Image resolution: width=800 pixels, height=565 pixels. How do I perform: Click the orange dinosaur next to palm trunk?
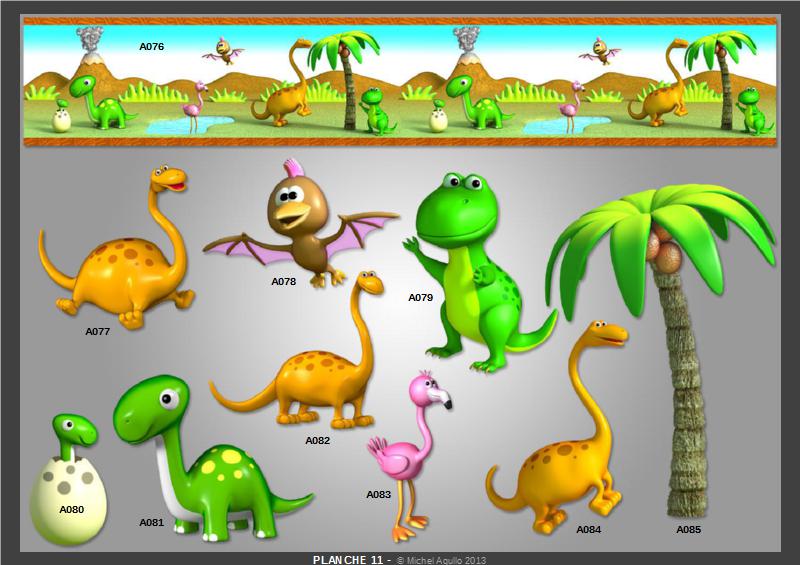click(565, 450)
